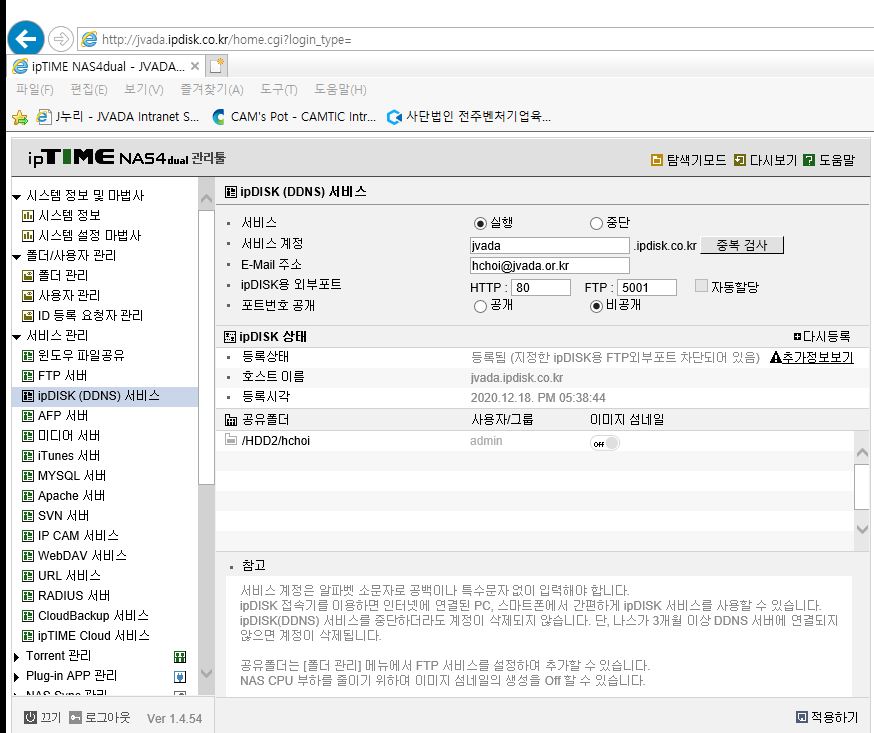This screenshot has height=733, width=874.
Task: Open iTunes 서버 icon
Action: click(x=28, y=456)
